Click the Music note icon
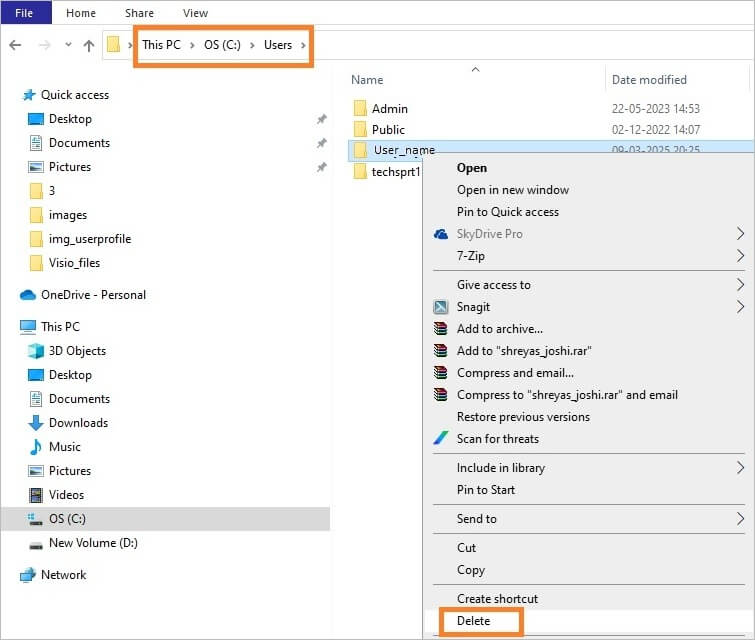The image size is (755, 640). 36,447
